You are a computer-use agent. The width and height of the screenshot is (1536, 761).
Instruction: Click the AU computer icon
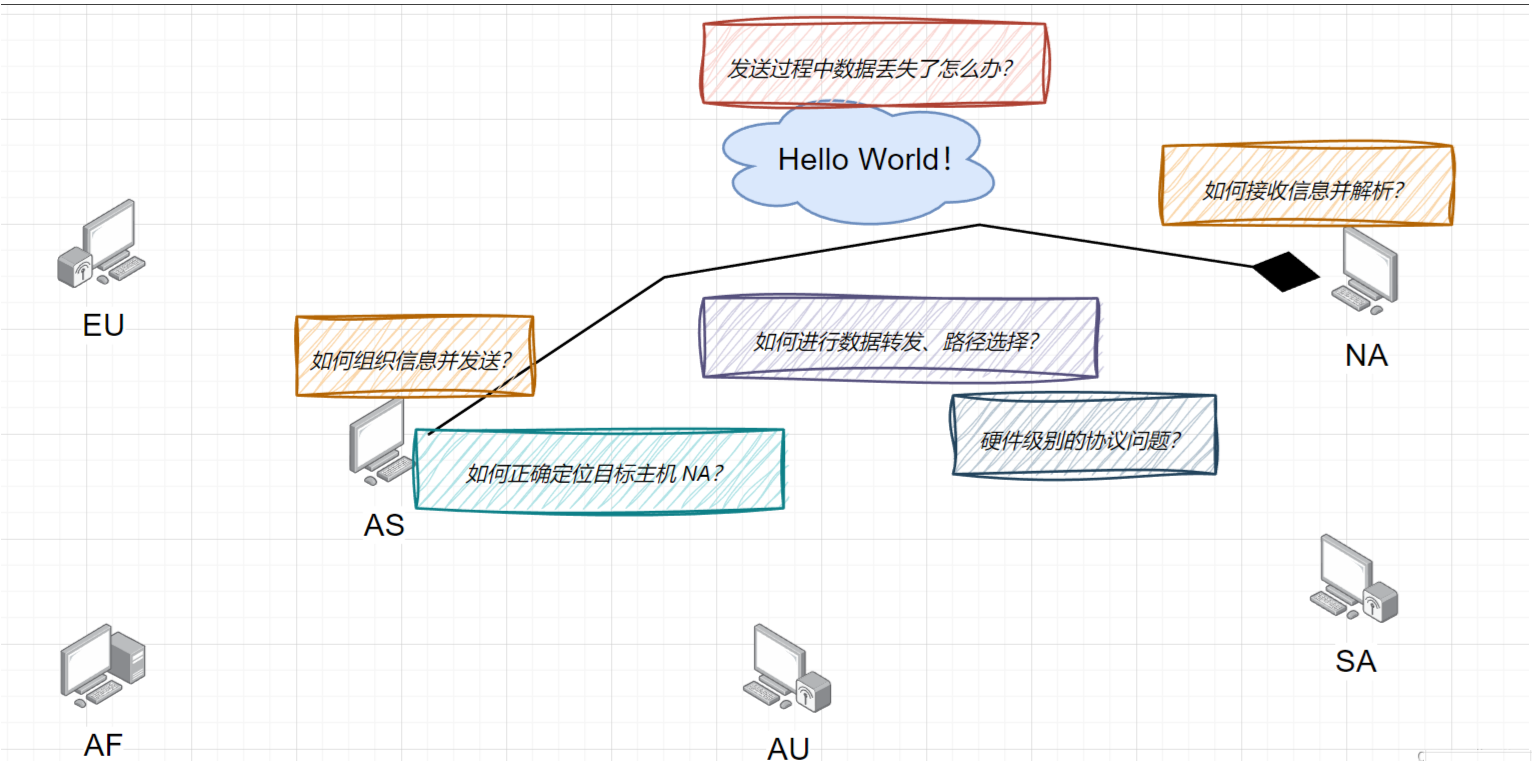point(787,668)
